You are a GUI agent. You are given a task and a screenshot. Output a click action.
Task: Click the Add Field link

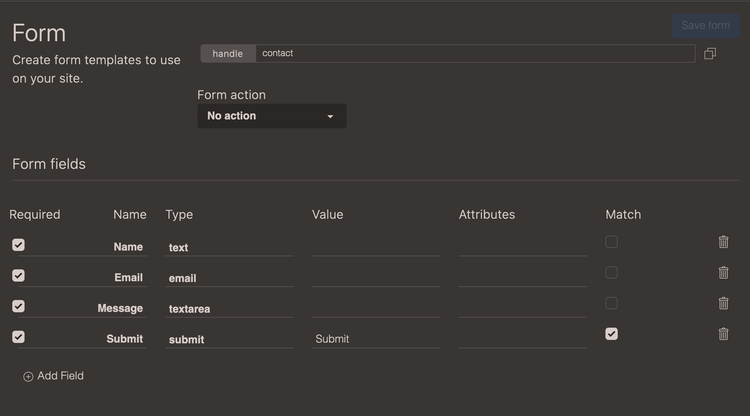[x=60, y=376]
